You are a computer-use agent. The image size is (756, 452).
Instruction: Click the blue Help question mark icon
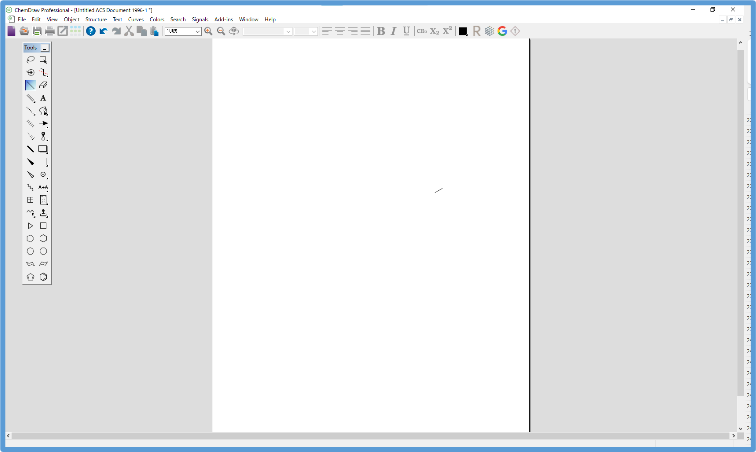[90, 31]
